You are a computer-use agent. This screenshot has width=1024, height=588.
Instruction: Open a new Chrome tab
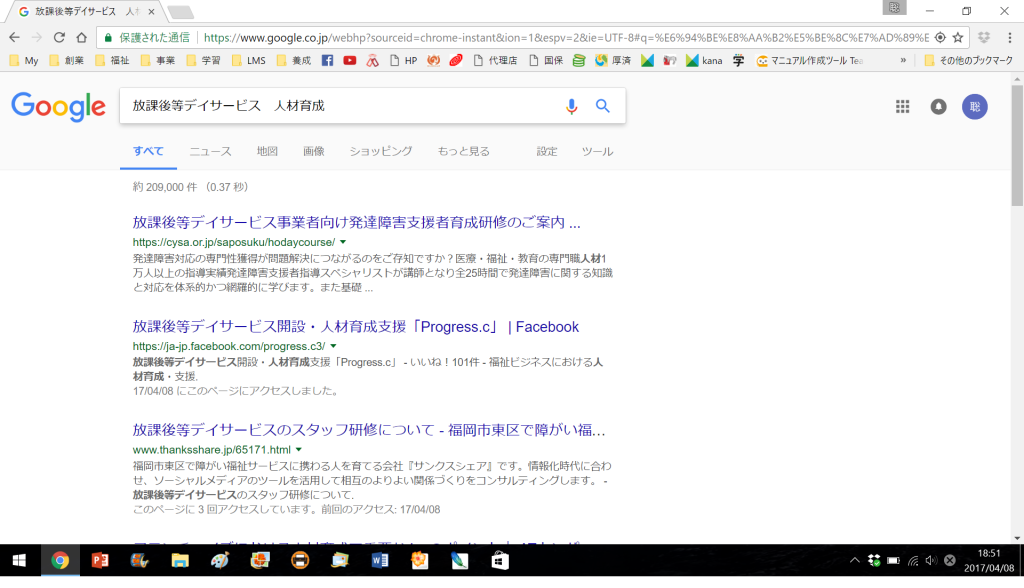[180, 12]
